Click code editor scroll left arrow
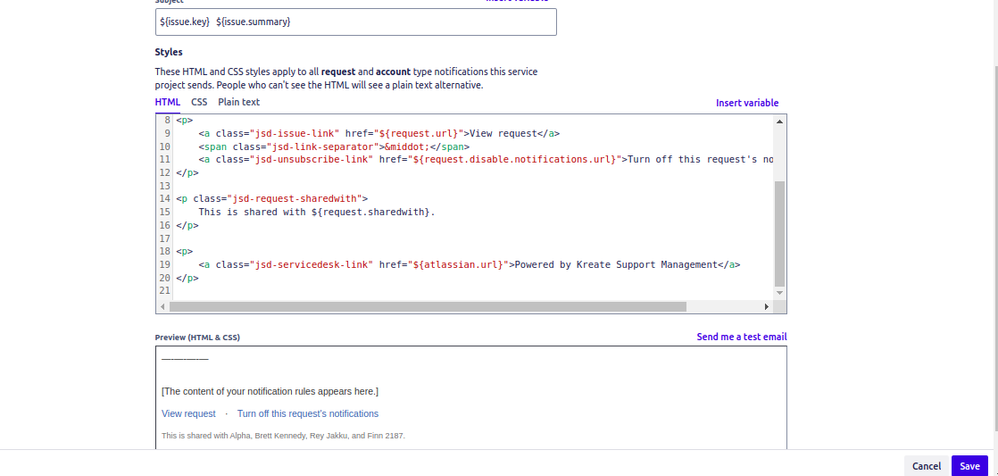 coord(163,307)
